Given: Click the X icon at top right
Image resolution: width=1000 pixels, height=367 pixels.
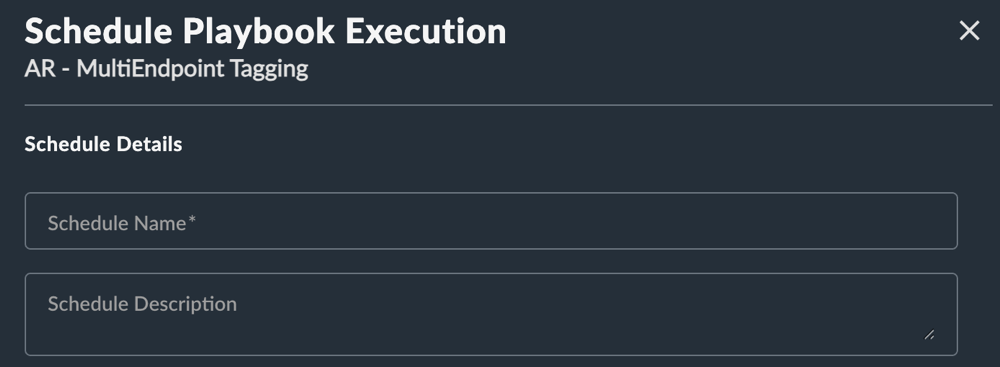Looking at the screenshot, I should (969, 31).
